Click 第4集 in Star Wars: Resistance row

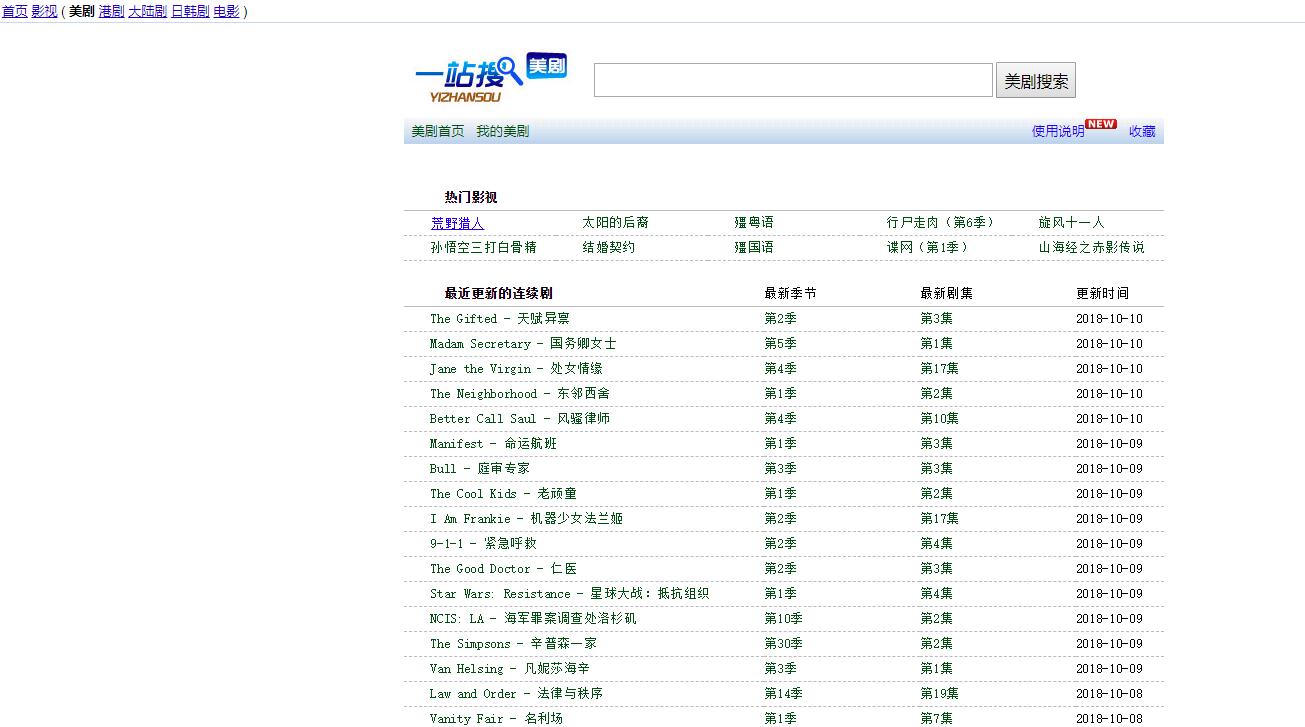[936, 594]
